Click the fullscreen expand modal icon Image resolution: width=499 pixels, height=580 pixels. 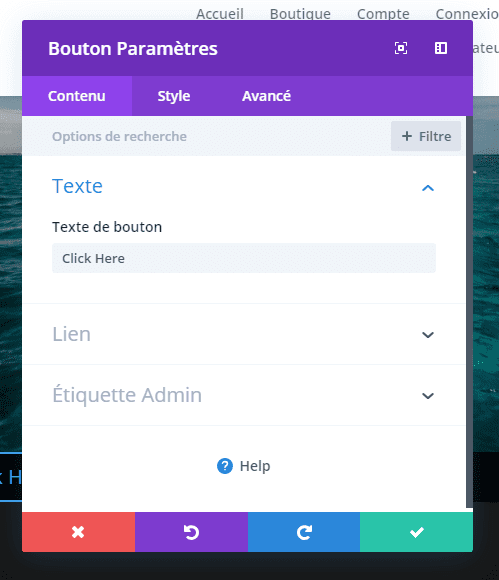click(401, 48)
